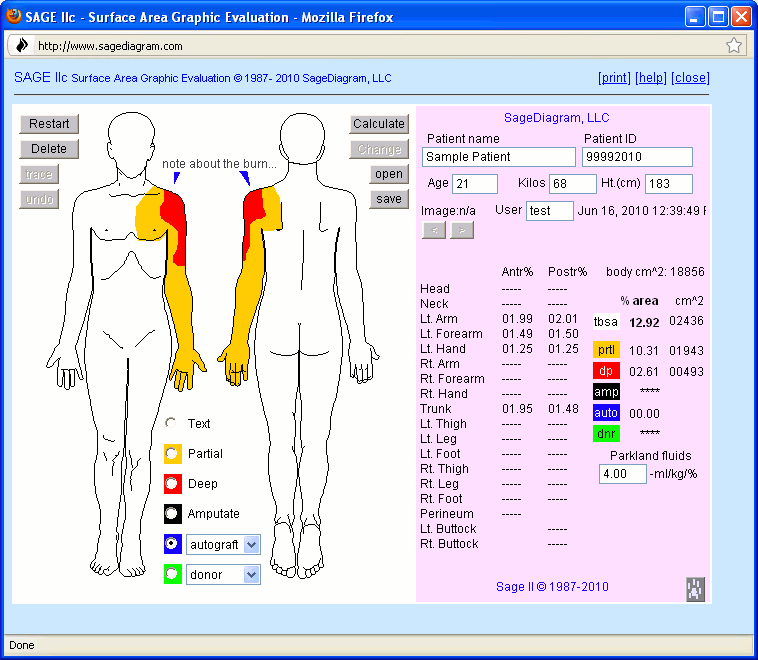Click the blue auto swatch

[x=606, y=412]
